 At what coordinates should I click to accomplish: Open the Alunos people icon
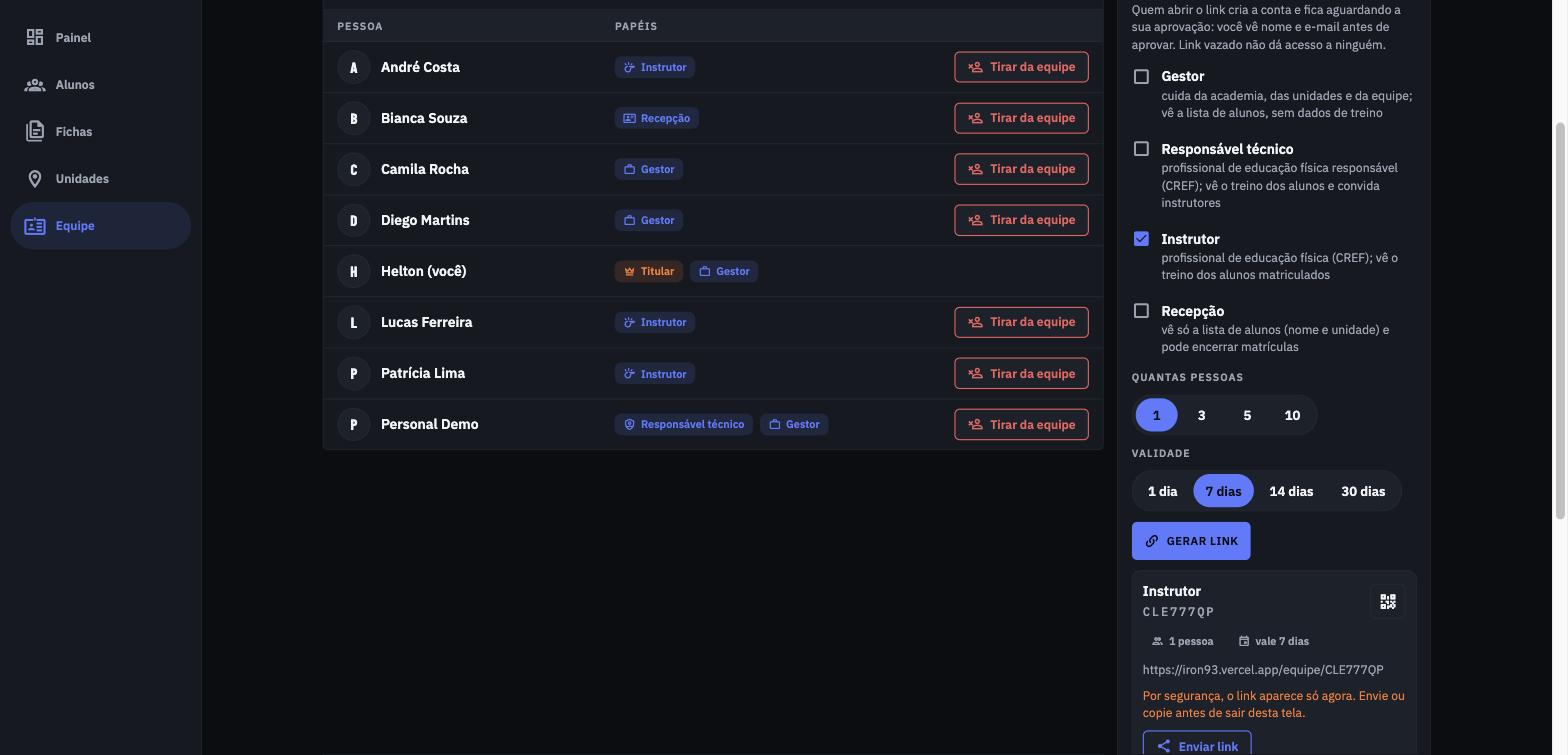coord(35,85)
